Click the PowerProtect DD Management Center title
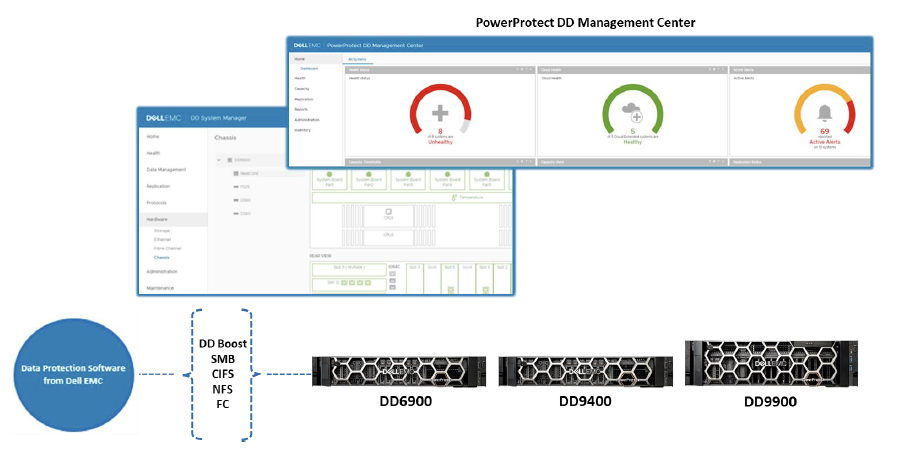914x466 pixels. pos(585,23)
